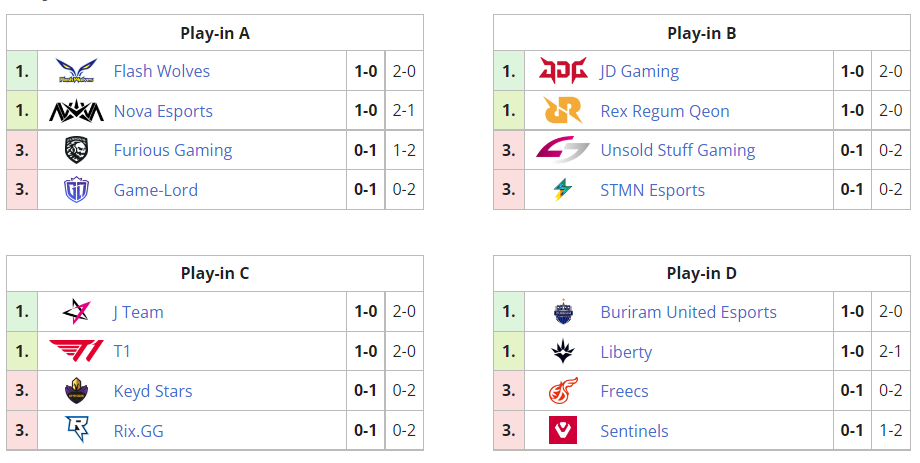Click the Freecs flame logo
The height and width of the screenshot is (463, 920).
pos(563,391)
